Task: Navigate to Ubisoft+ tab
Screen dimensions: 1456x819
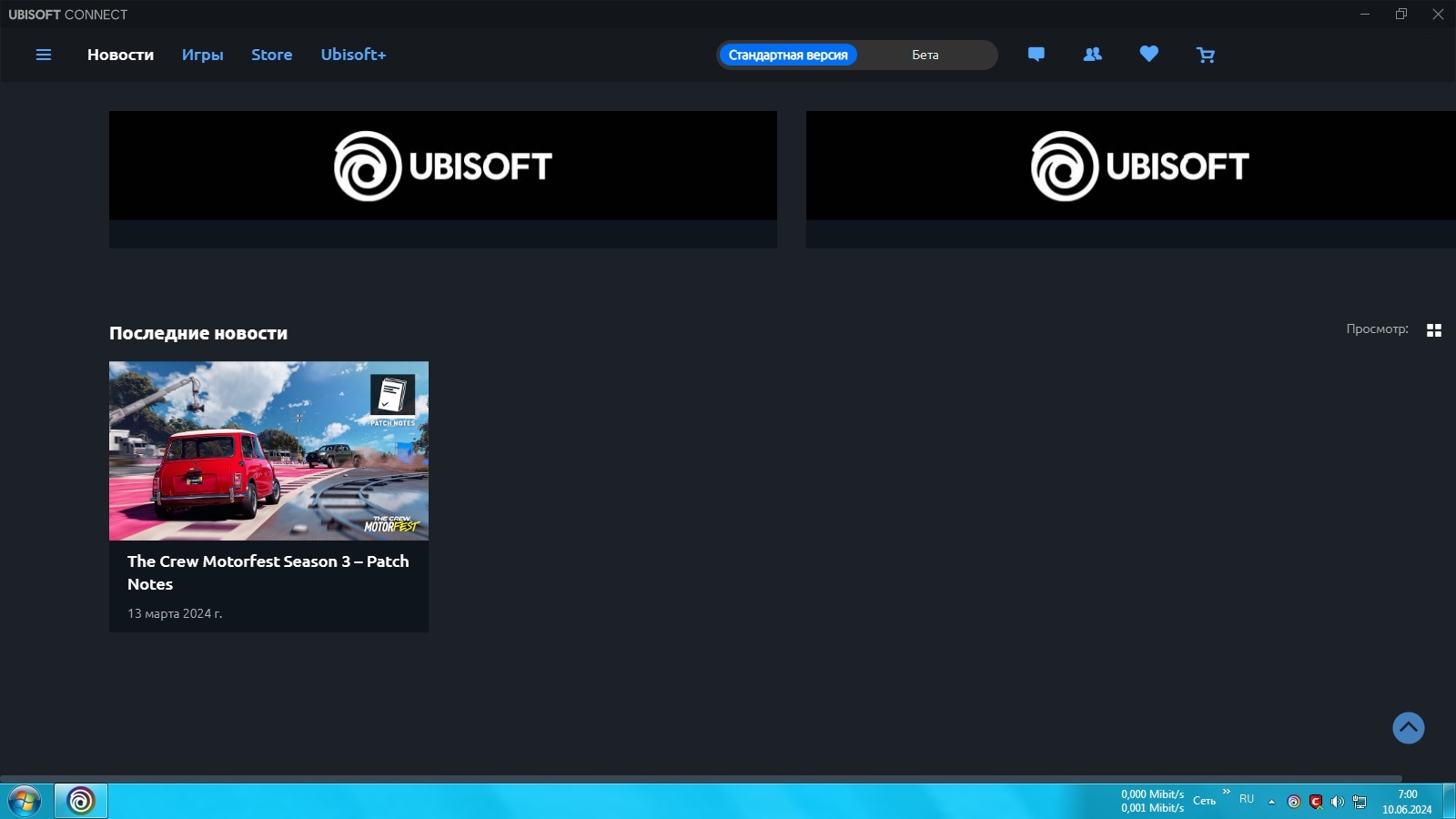Action: pos(353,55)
